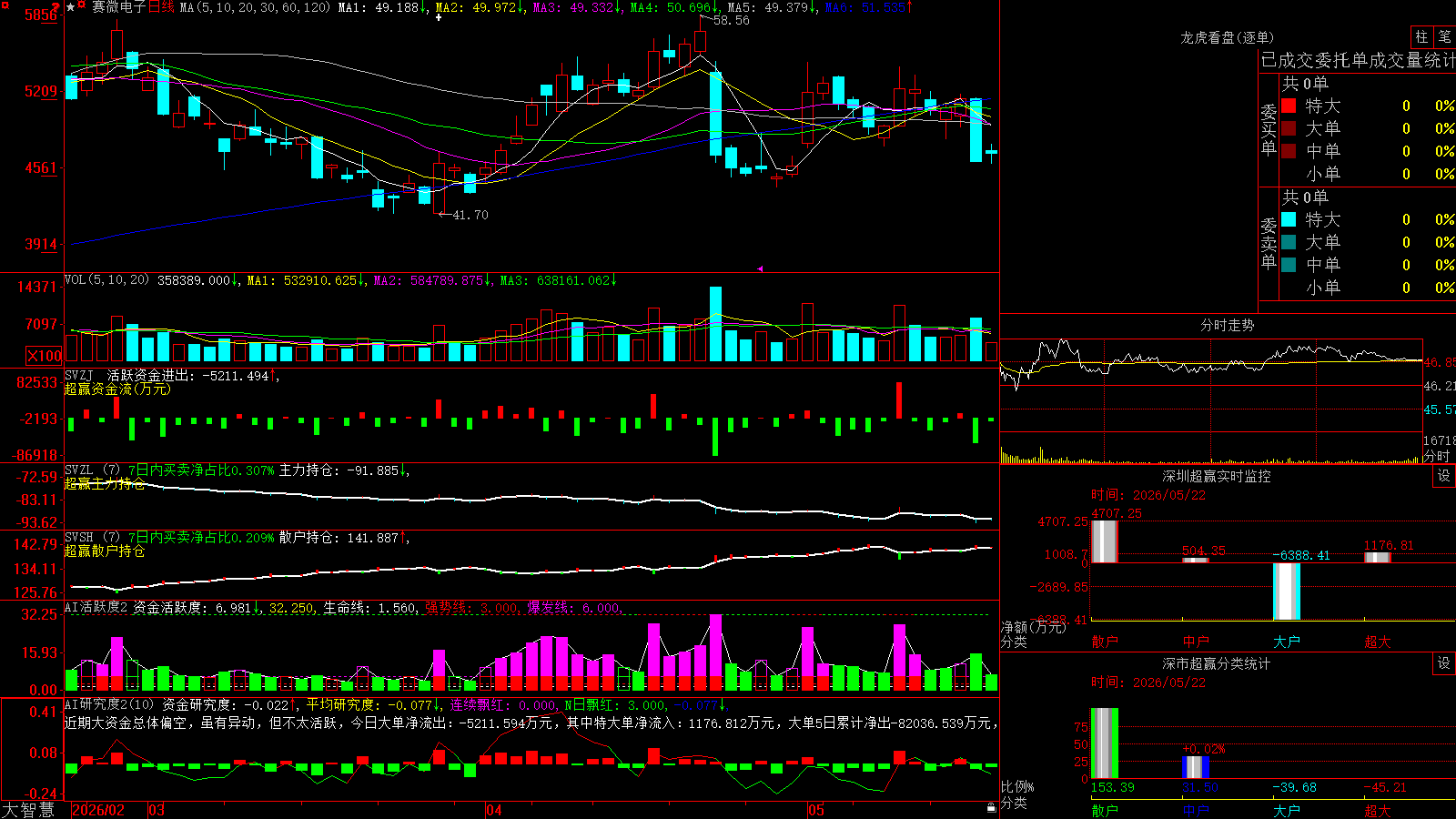Click the lock icon on the date axis
The width and height of the screenshot is (1456, 819).
[x=992, y=808]
